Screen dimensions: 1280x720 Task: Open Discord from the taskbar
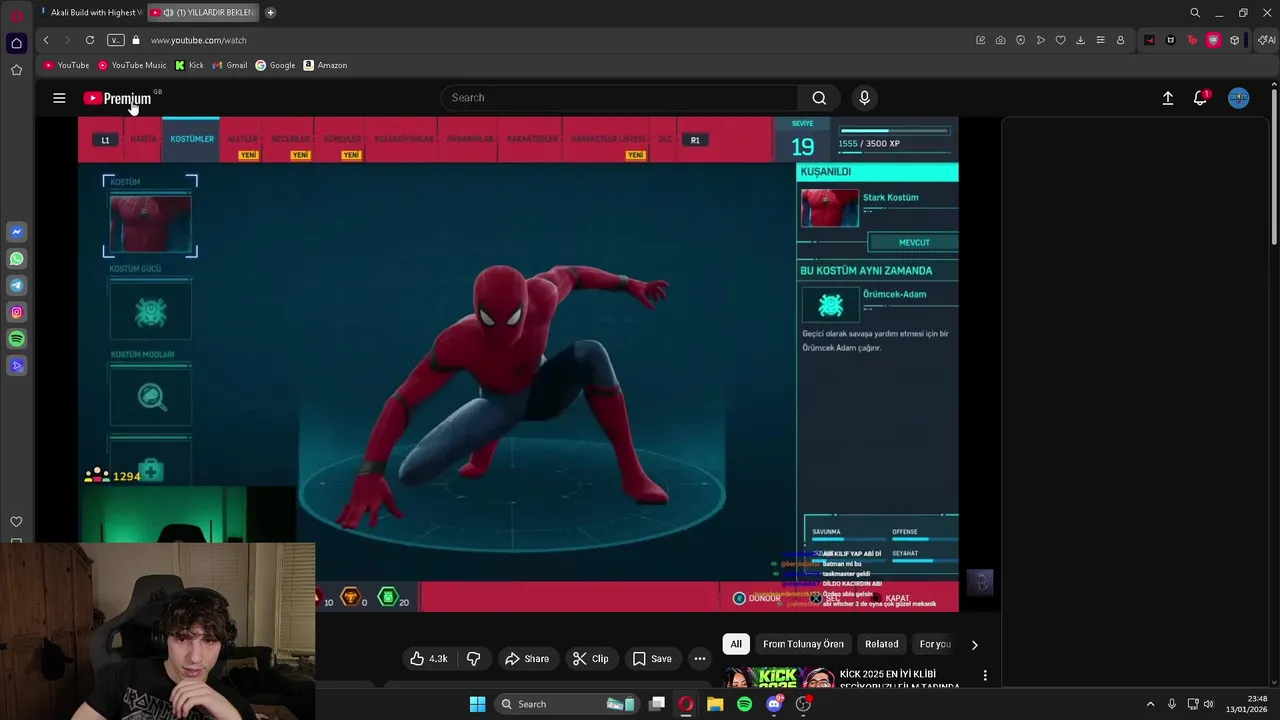774,704
